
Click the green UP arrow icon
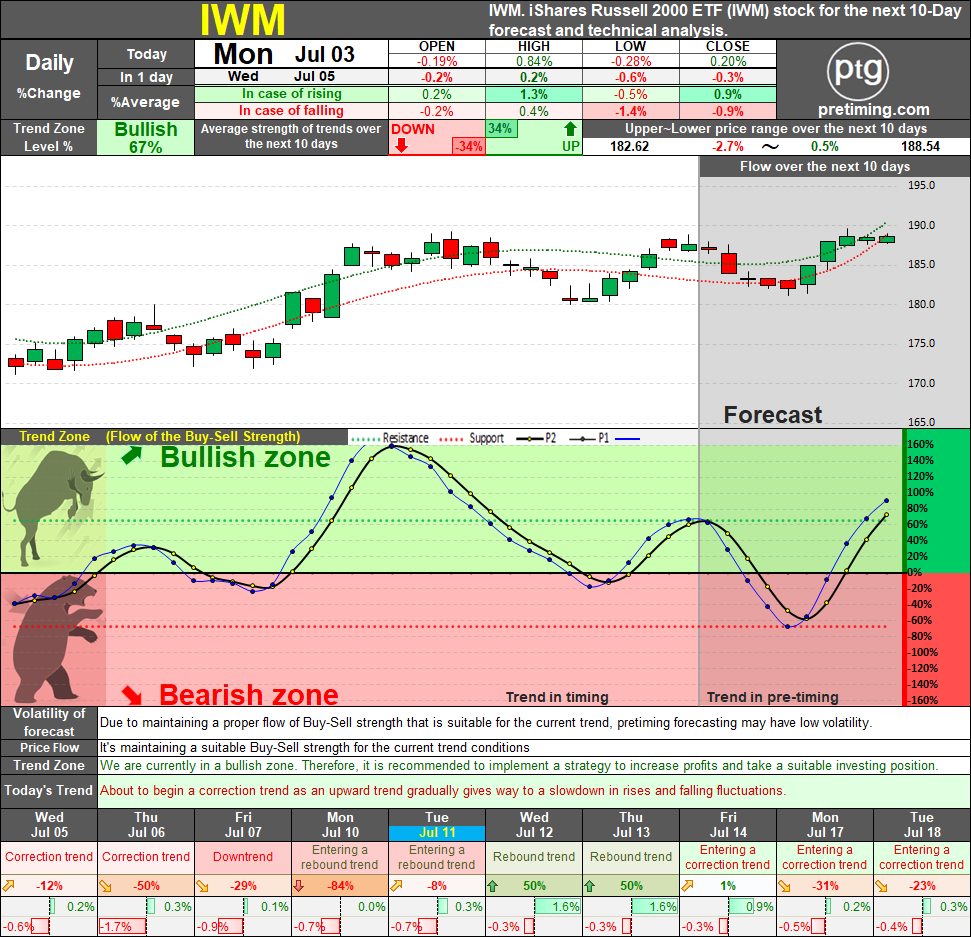[x=570, y=129]
